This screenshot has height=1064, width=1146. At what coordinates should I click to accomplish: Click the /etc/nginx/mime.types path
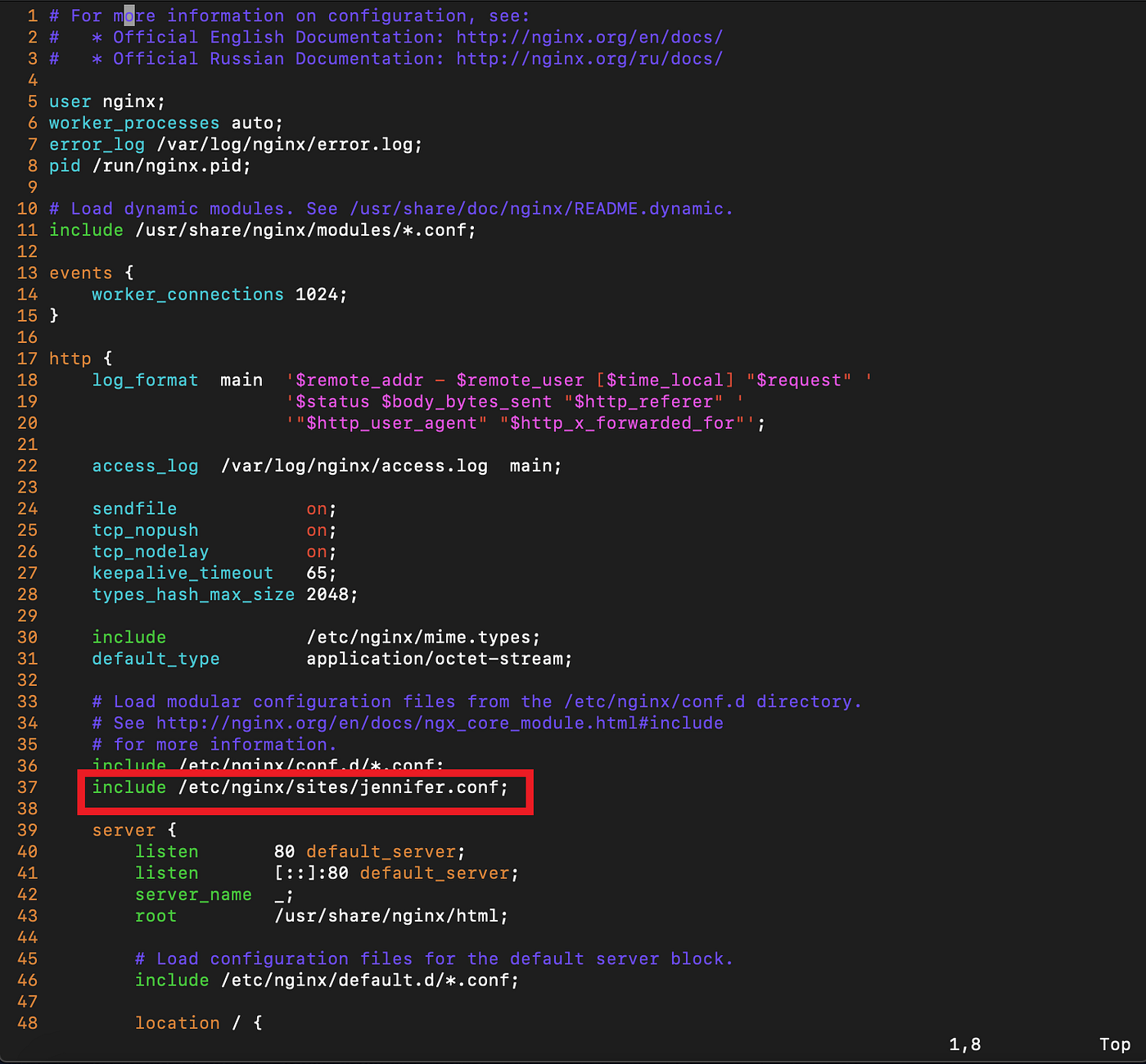click(x=418, y=638)
